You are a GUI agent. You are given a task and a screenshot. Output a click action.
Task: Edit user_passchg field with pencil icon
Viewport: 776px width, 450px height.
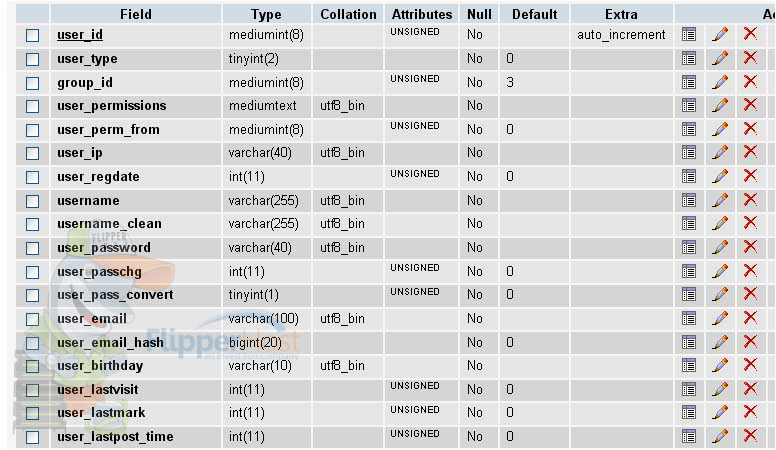[x=720, y=271]
